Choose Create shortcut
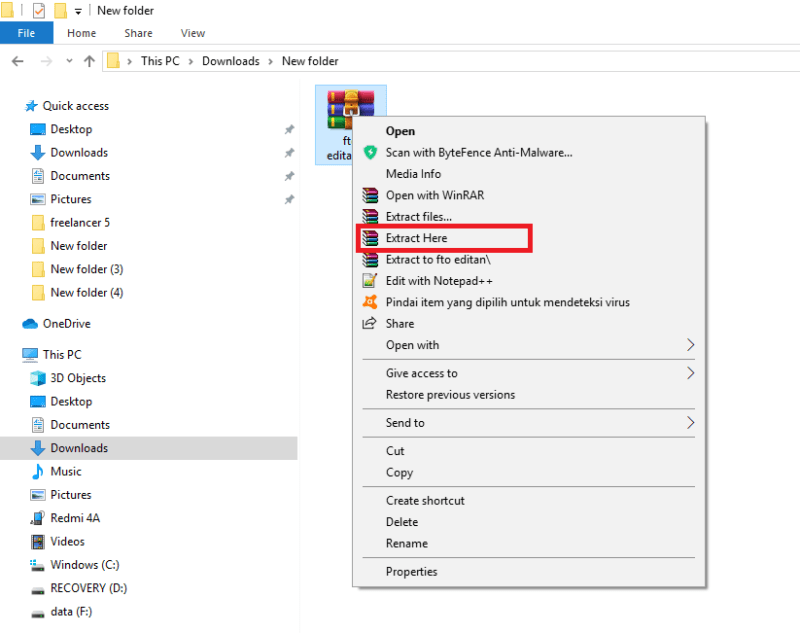This screenshot has height=633, width=800. pyautogui.click(x=529, y=501)
